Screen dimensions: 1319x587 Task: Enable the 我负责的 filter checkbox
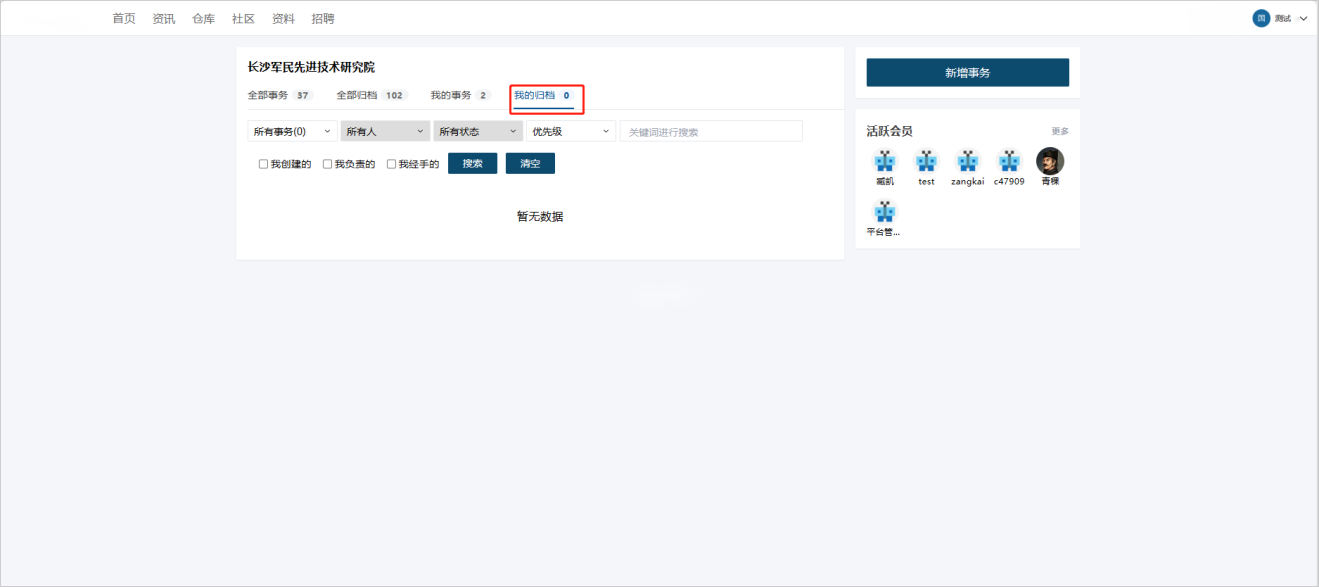[x=327, y=164]
